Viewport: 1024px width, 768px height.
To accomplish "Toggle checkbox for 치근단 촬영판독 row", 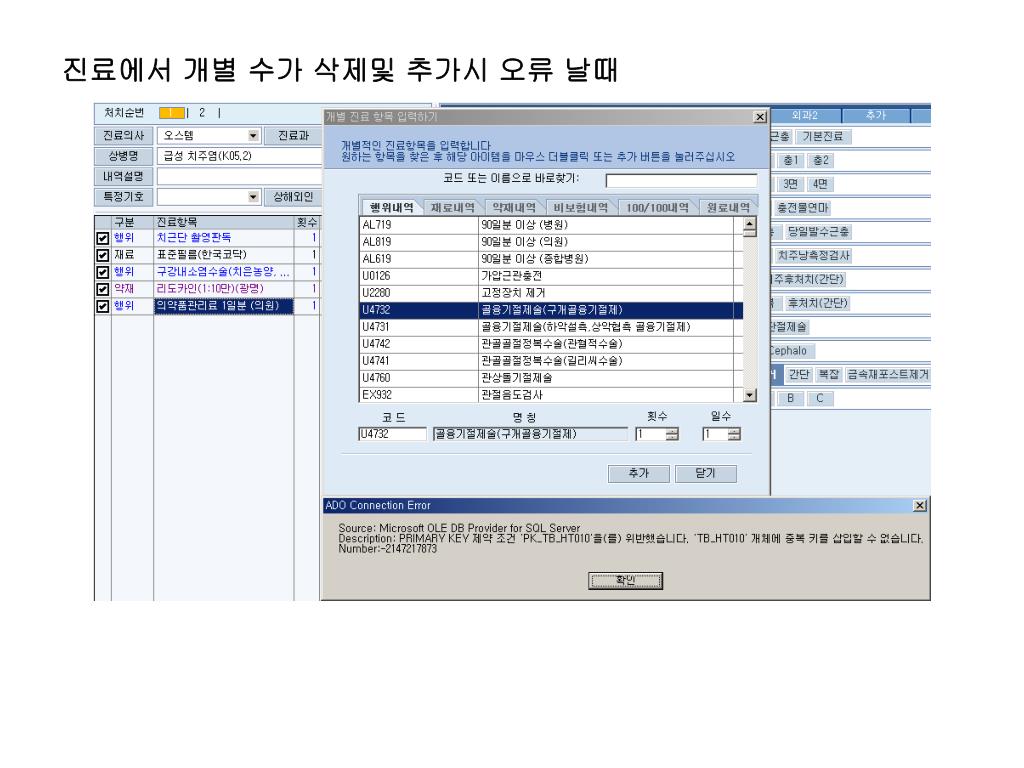I will coord(103,238).
